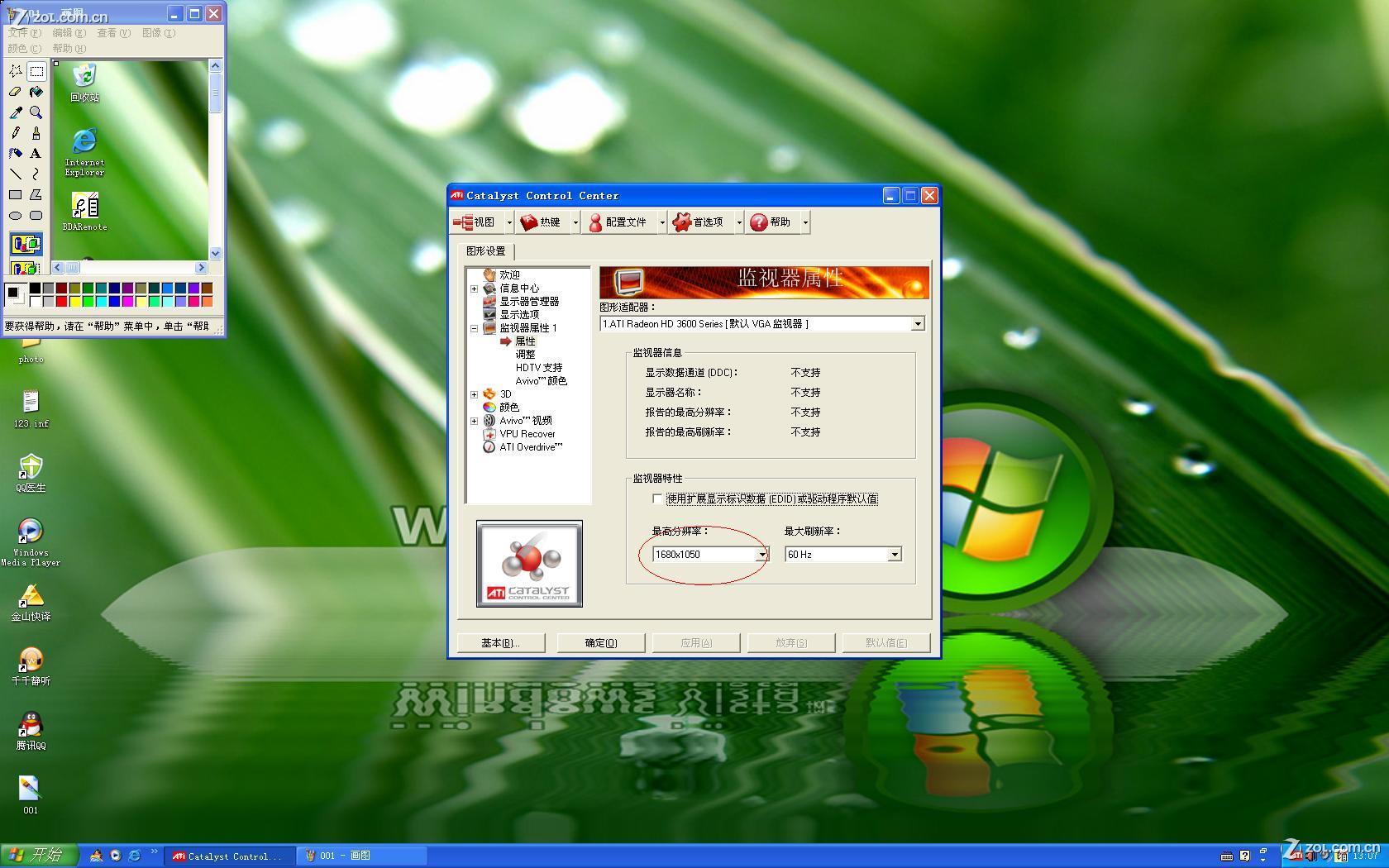Select the Airbrush spray tool in Paint

pos(16,154)
